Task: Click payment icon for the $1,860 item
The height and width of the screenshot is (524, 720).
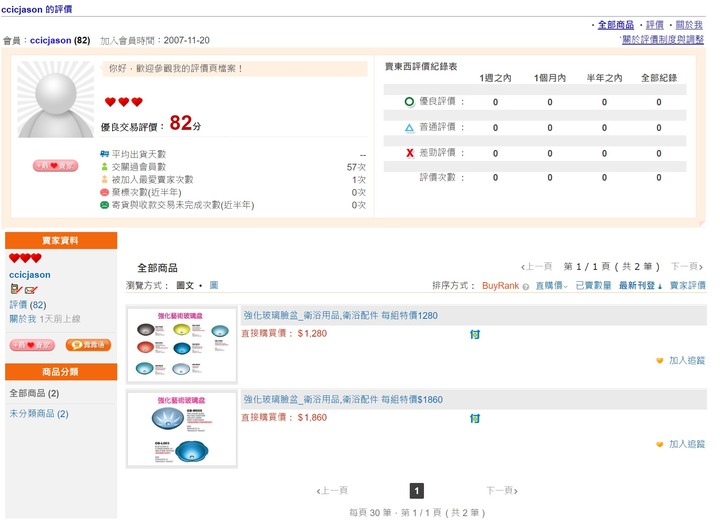Action: click(475, 418)
